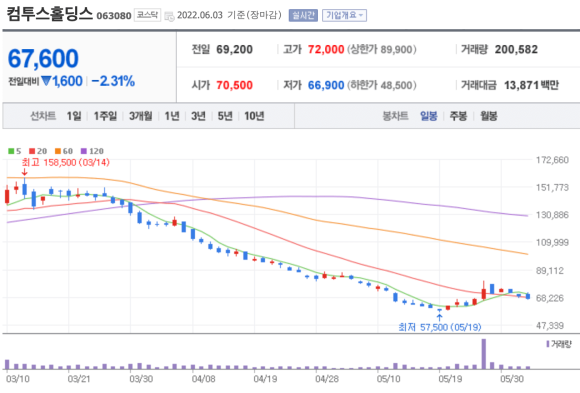Click the red 20-day average legend swatch
This screenshot has width=580, height=393.
32,151
